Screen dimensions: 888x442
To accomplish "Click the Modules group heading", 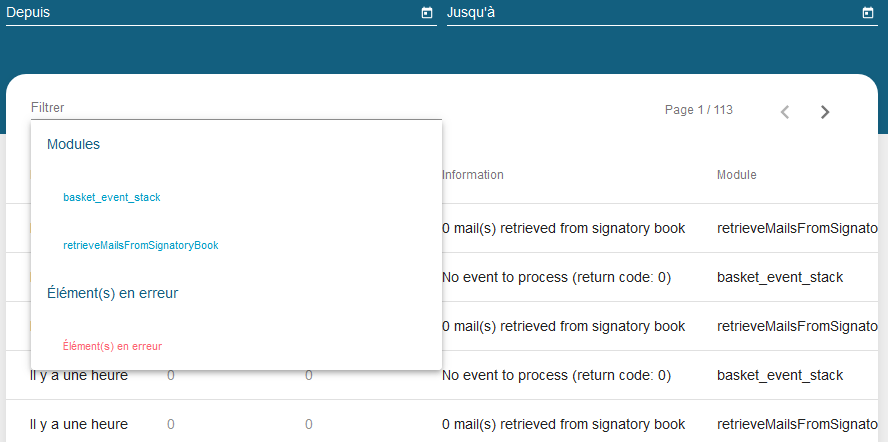I will [73, 145].
